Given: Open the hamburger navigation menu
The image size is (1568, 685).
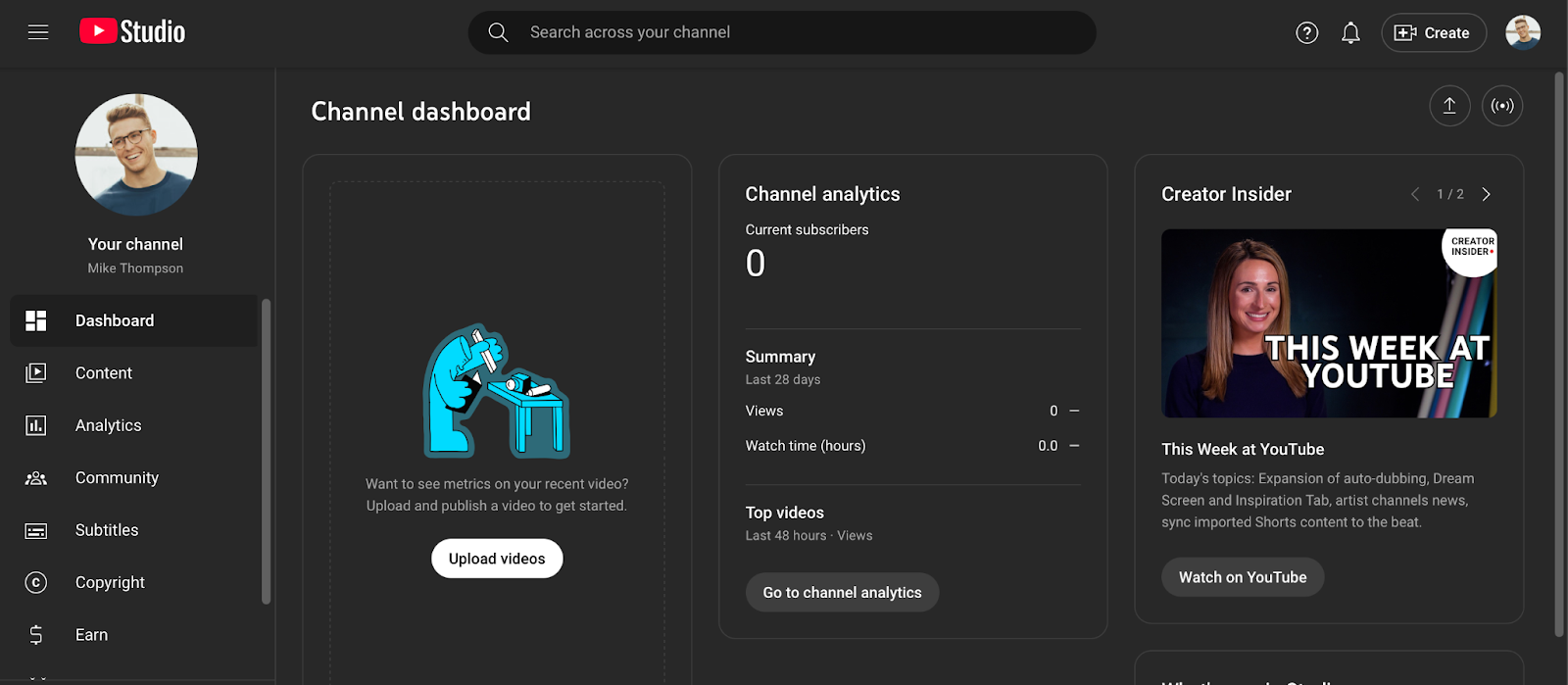Looking at the screenshot, I should [x=38, y=32].
